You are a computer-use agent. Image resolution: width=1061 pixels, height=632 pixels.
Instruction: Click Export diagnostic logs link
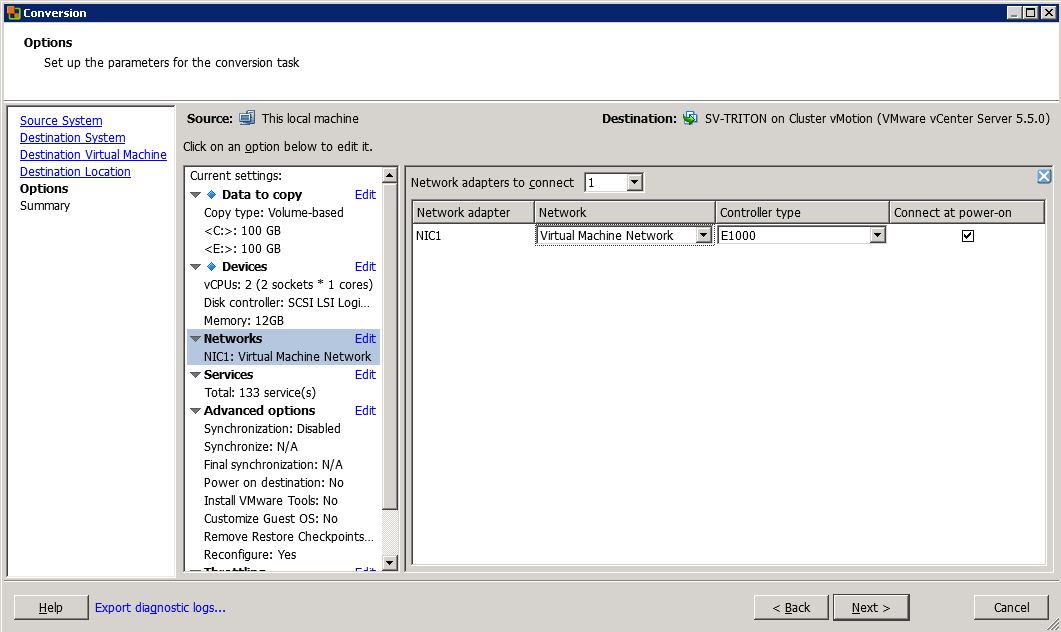tap(160, 607)
